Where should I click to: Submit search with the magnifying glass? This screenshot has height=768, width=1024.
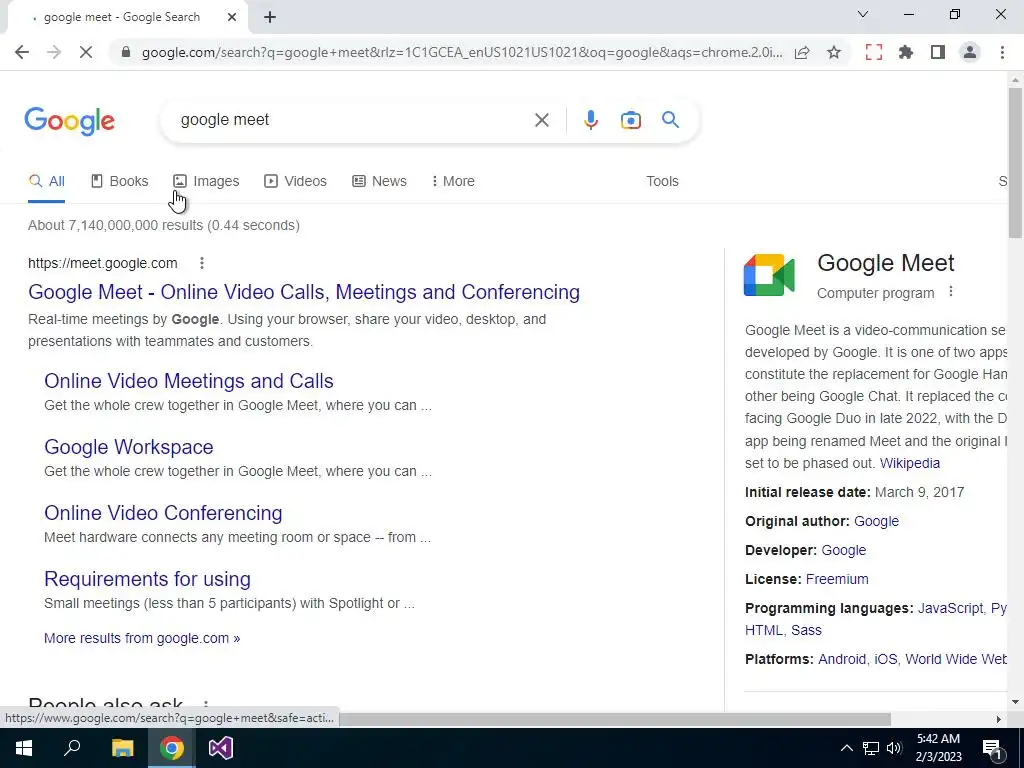(x=670, y=120)
